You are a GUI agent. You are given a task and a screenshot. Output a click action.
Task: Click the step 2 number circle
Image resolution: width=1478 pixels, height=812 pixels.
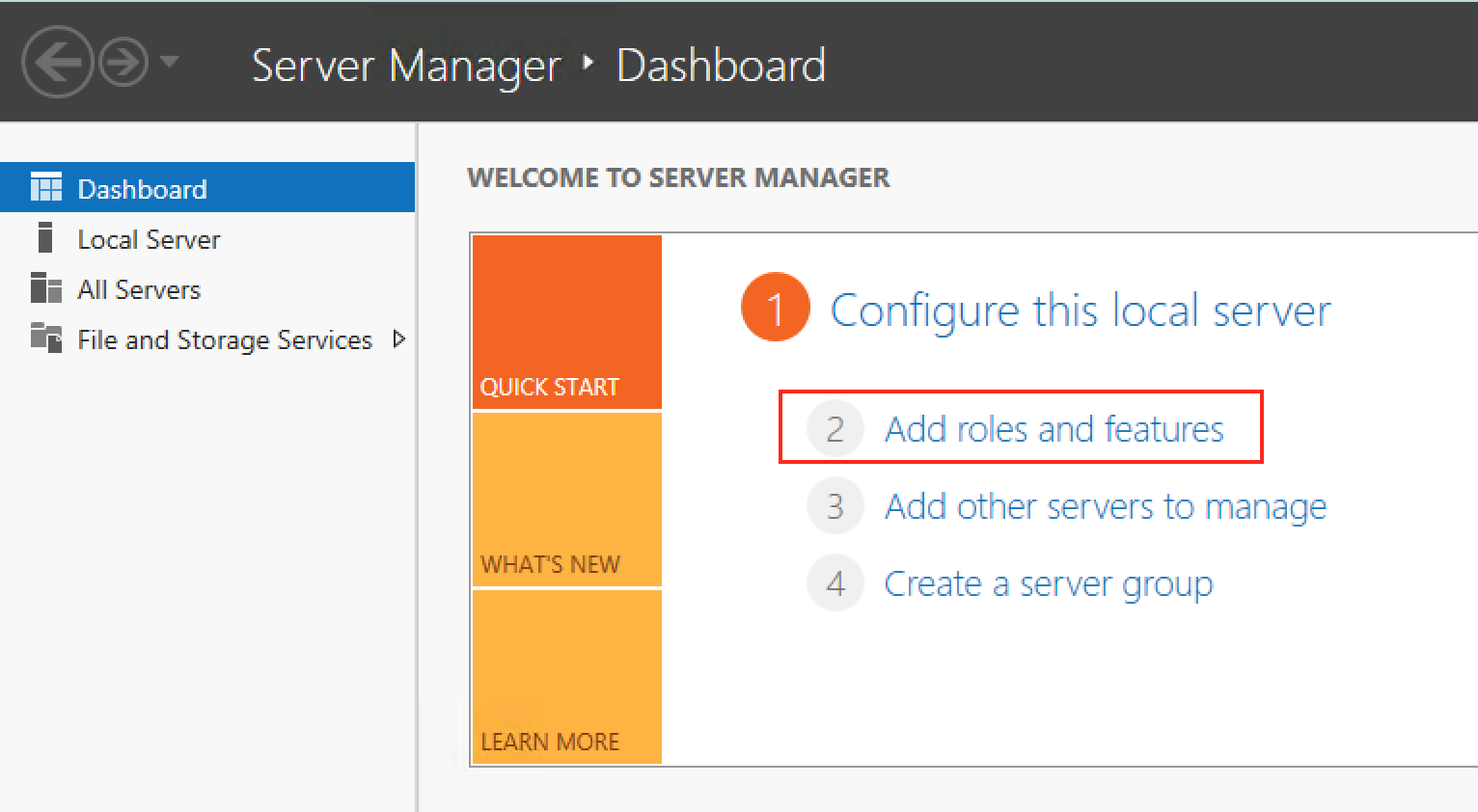pos(835,428)
